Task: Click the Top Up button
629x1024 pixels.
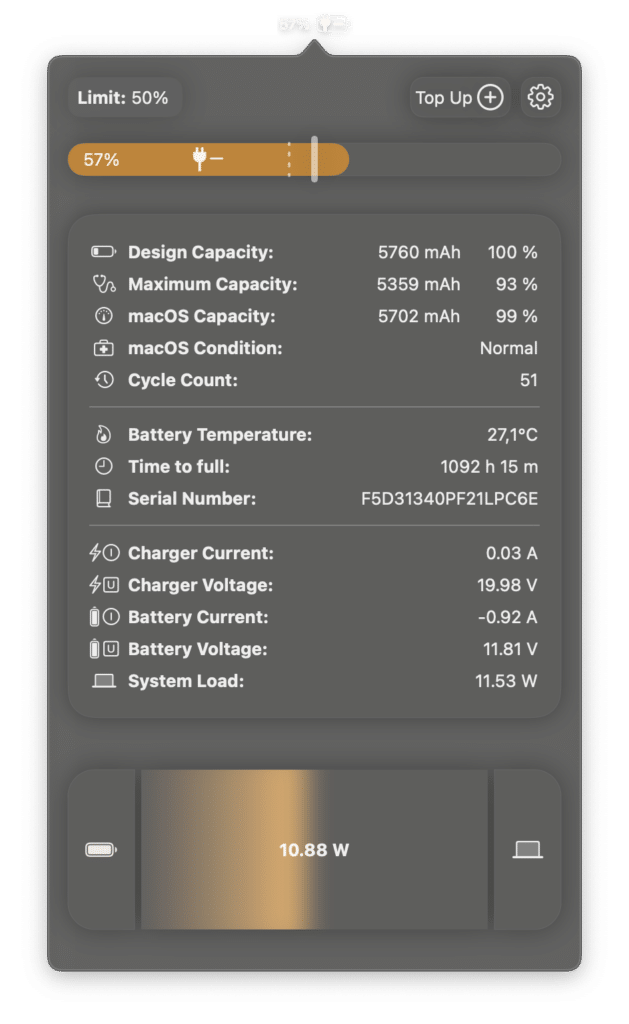Action: (459, 98)
